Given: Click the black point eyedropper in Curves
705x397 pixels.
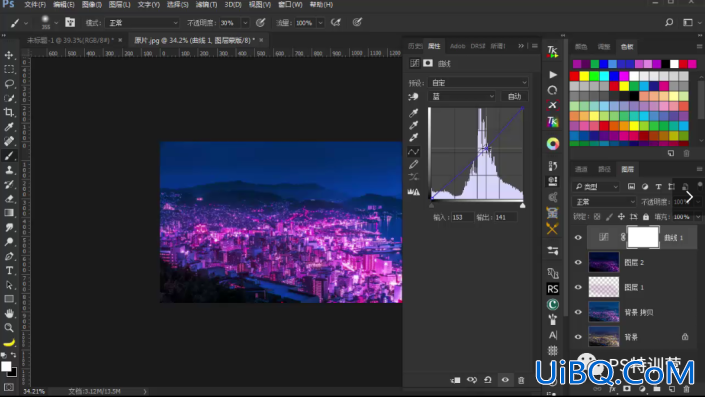Looking at the screenshot, I should 413,112.
